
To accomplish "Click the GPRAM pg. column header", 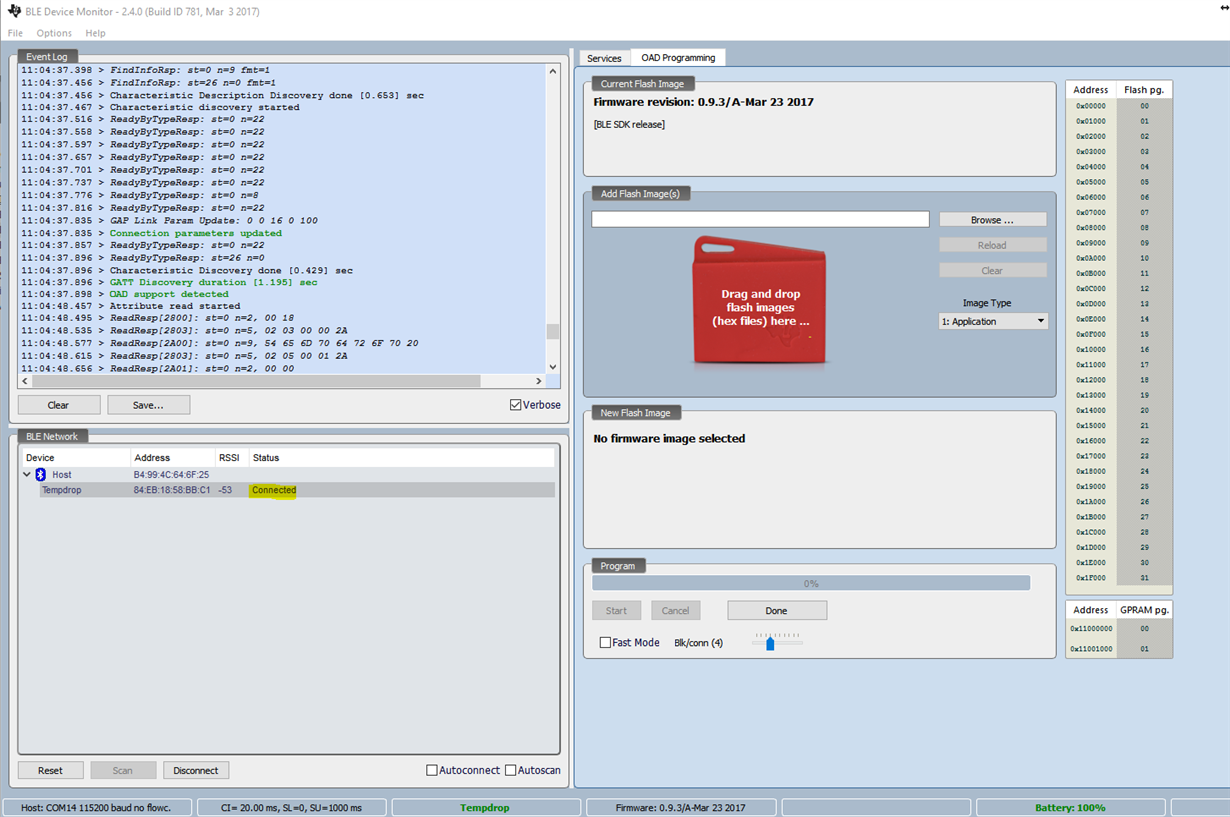I will point(1144,609).
